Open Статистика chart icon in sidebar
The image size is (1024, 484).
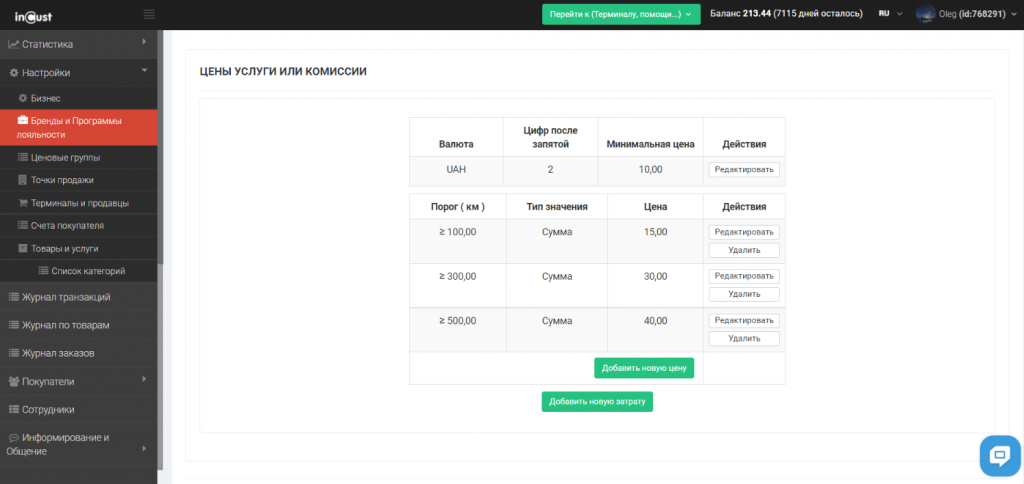click(x=14, y=44)
